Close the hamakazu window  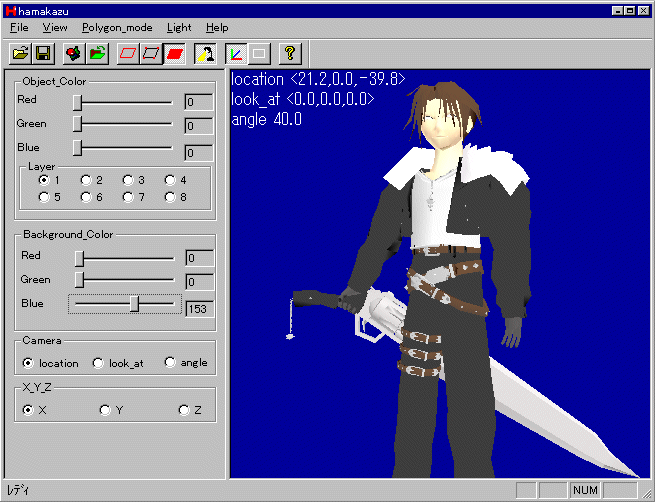click(643, 11)
